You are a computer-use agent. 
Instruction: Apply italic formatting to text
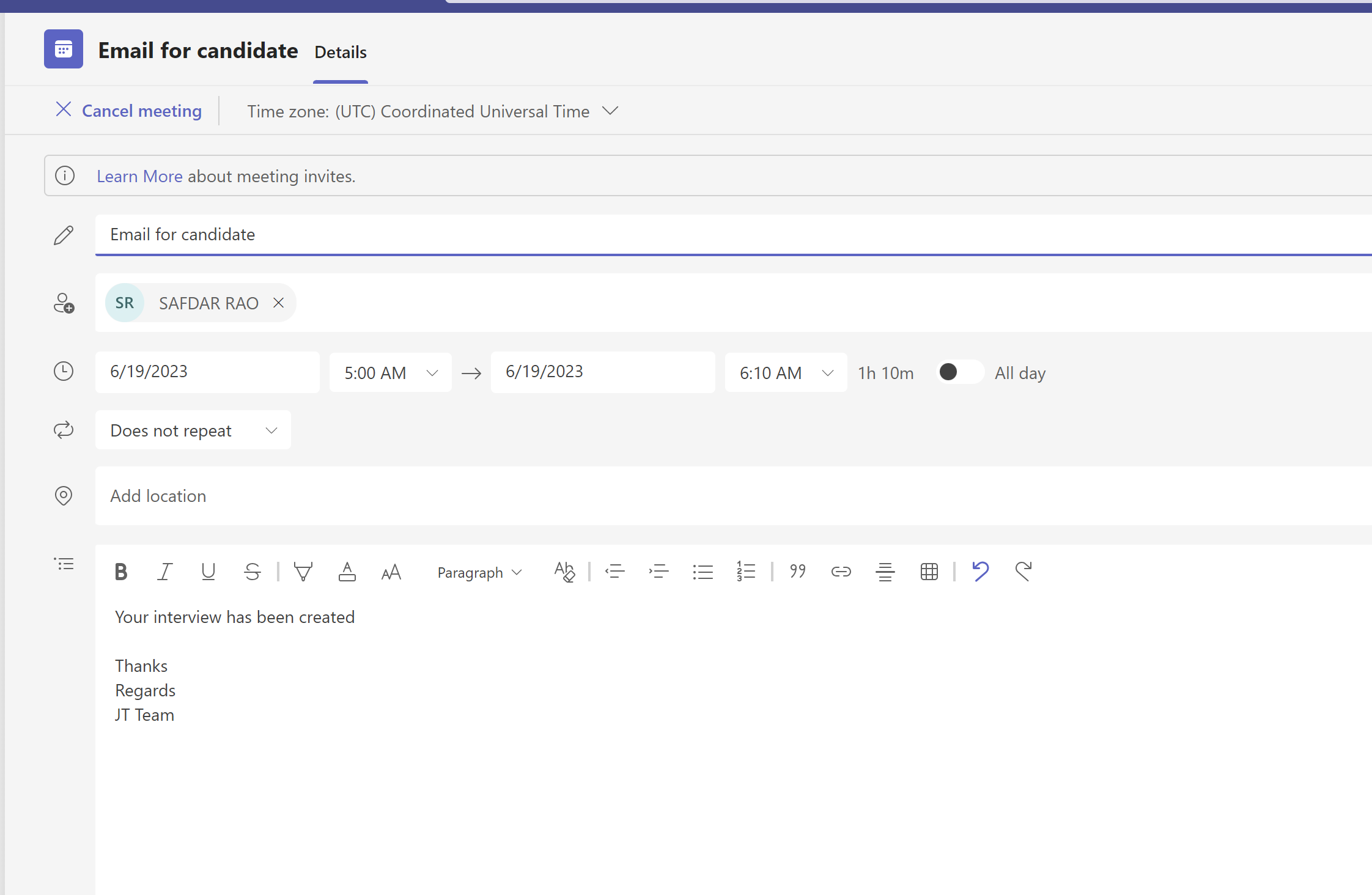[164, 572]
